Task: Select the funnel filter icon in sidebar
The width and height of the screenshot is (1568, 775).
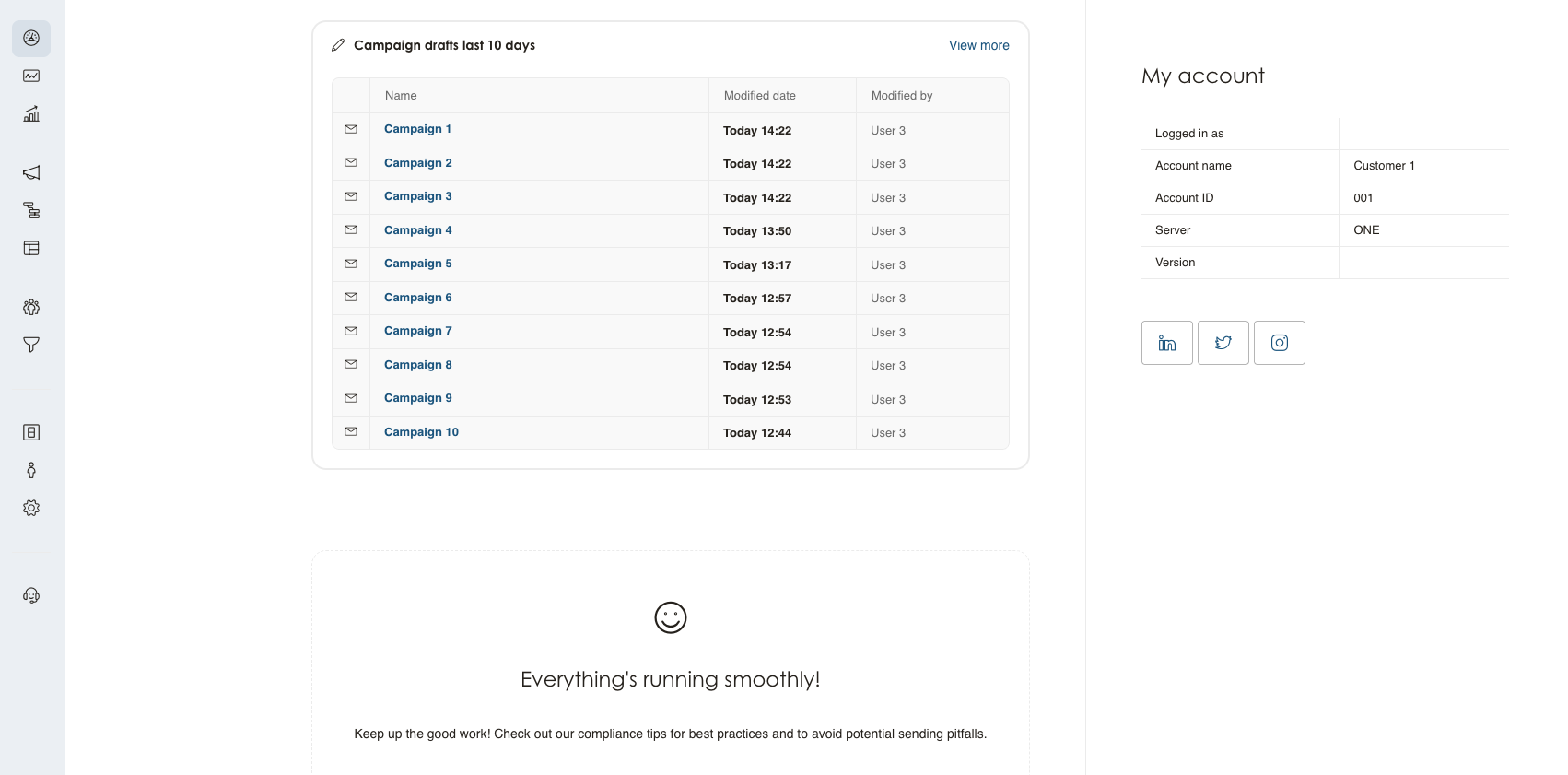Action: click(x=31, y=345)
